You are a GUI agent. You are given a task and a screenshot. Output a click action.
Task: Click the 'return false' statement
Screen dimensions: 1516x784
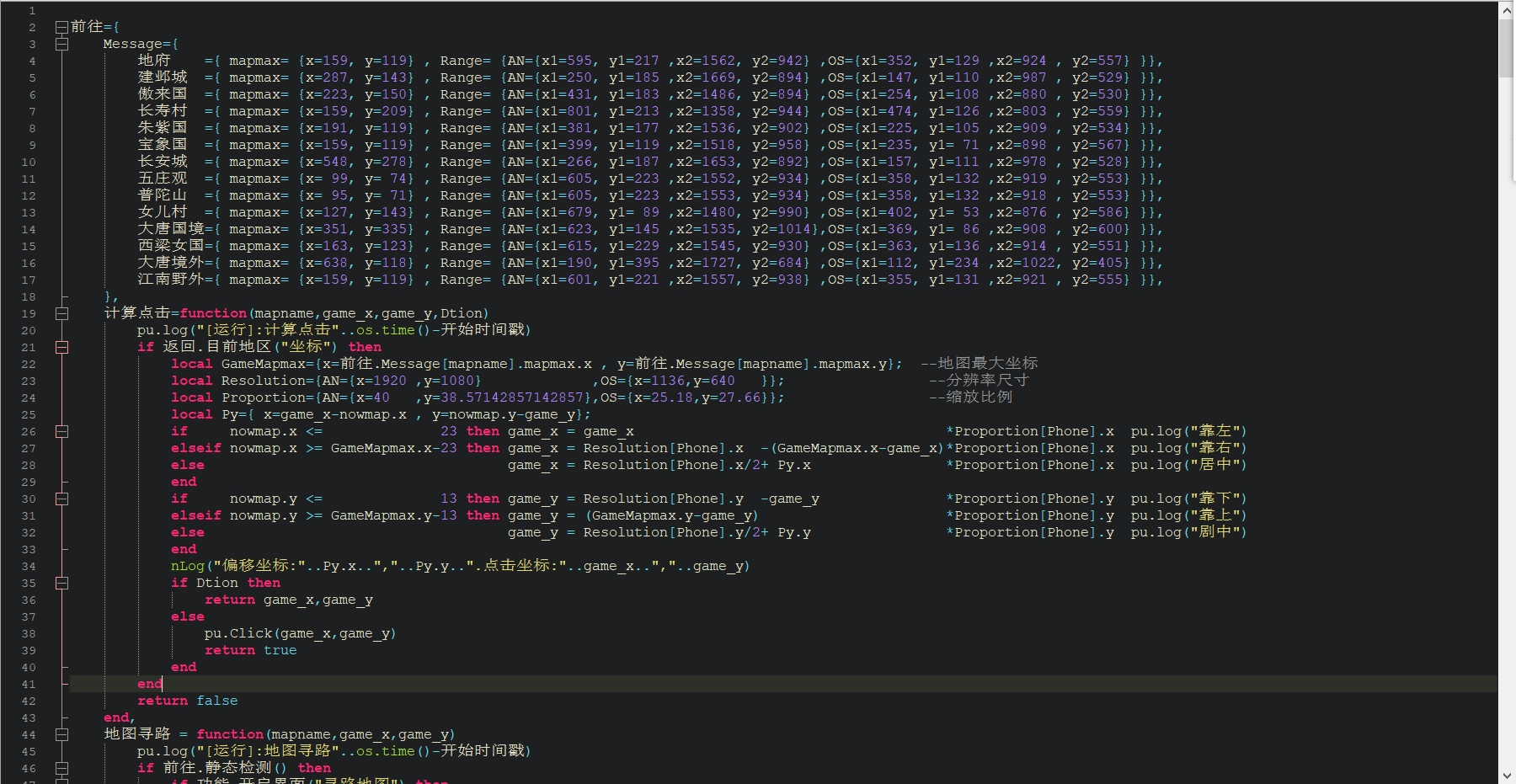(x=188, y=701)
